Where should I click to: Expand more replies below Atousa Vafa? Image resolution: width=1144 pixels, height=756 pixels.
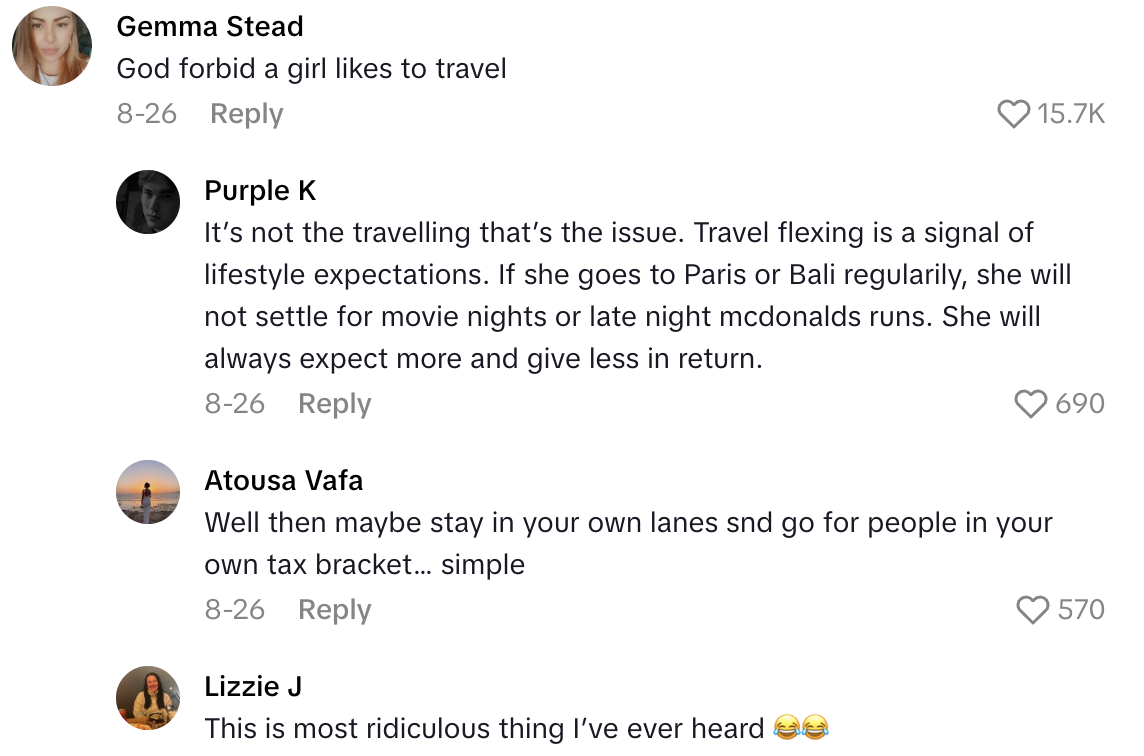[x=333, y=609]
